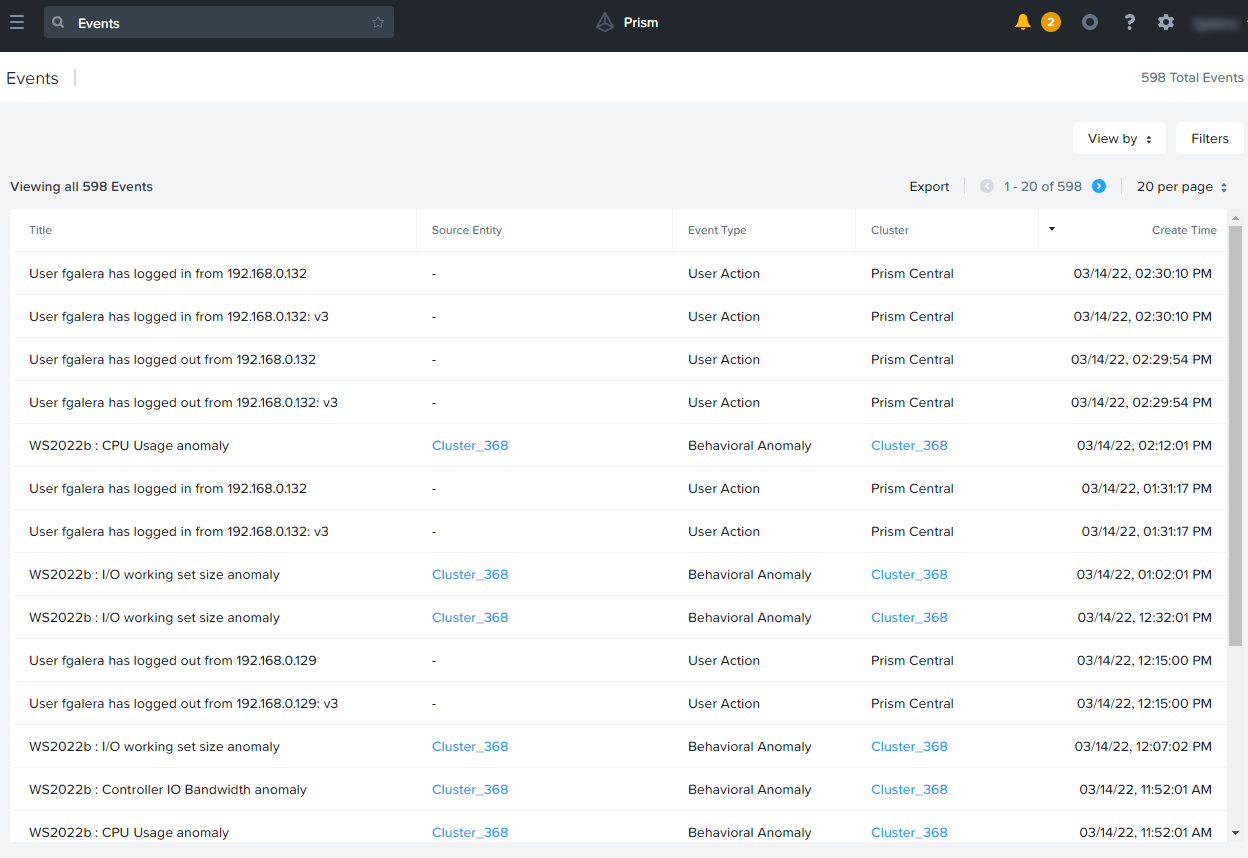This screenshot has width=1248, height=858.
Task: Open tasks circle icon in header
Action: click(1090, 22)
